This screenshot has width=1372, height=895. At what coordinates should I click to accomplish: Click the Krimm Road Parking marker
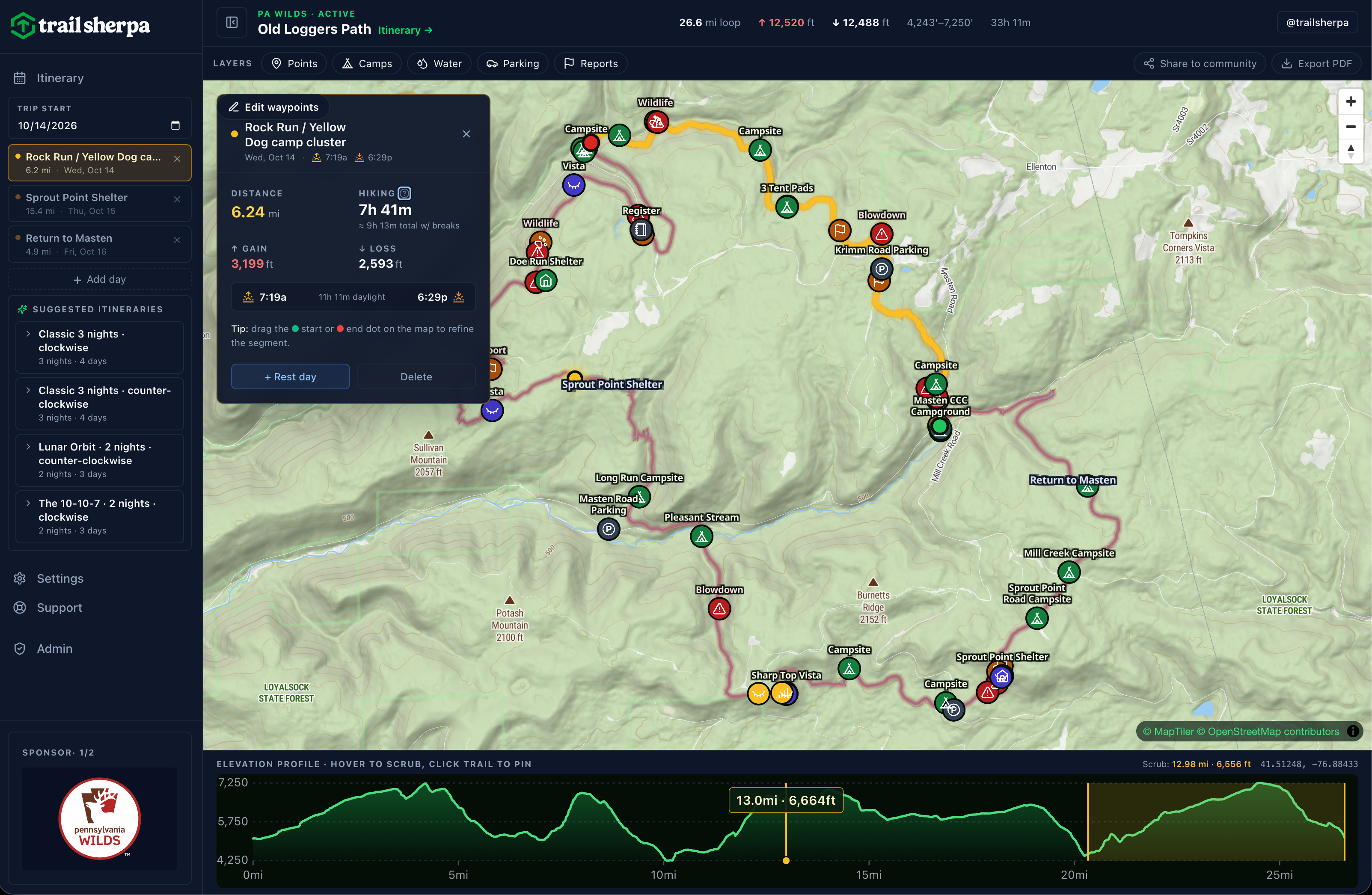882,269
